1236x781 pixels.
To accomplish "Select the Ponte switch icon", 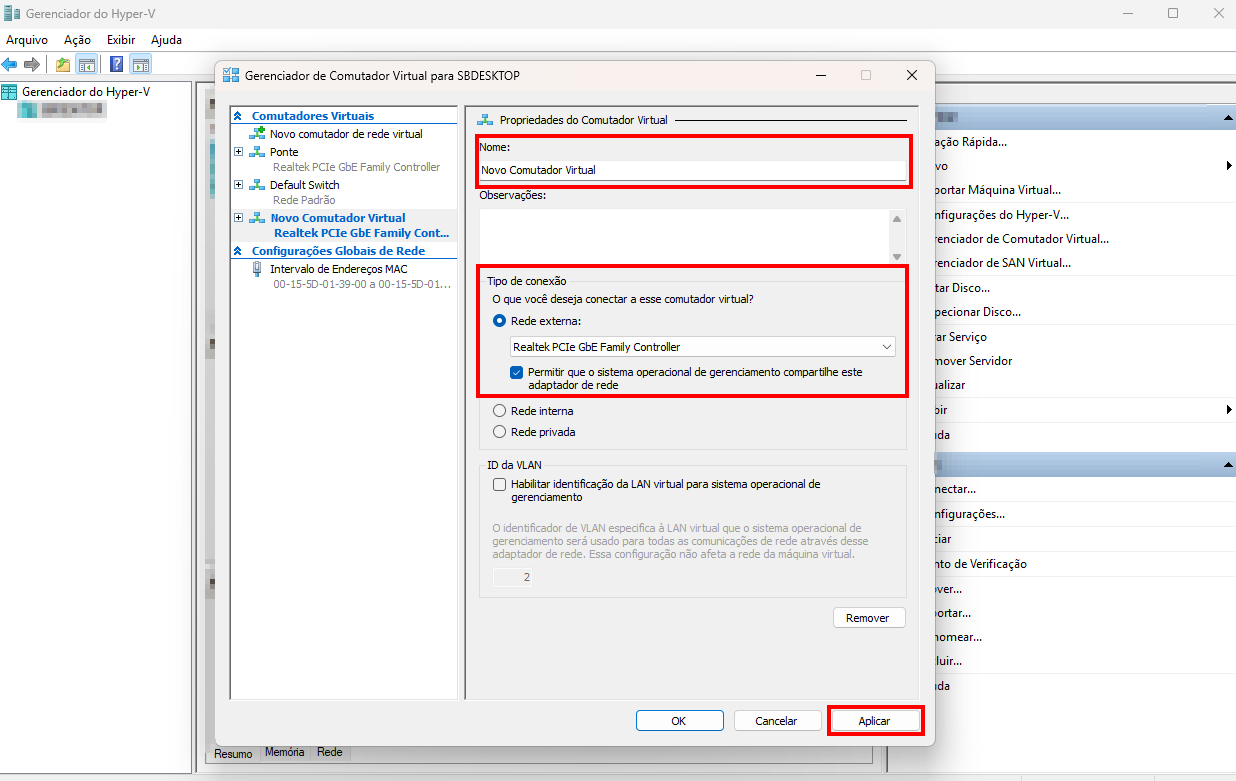I will point(257,152).
